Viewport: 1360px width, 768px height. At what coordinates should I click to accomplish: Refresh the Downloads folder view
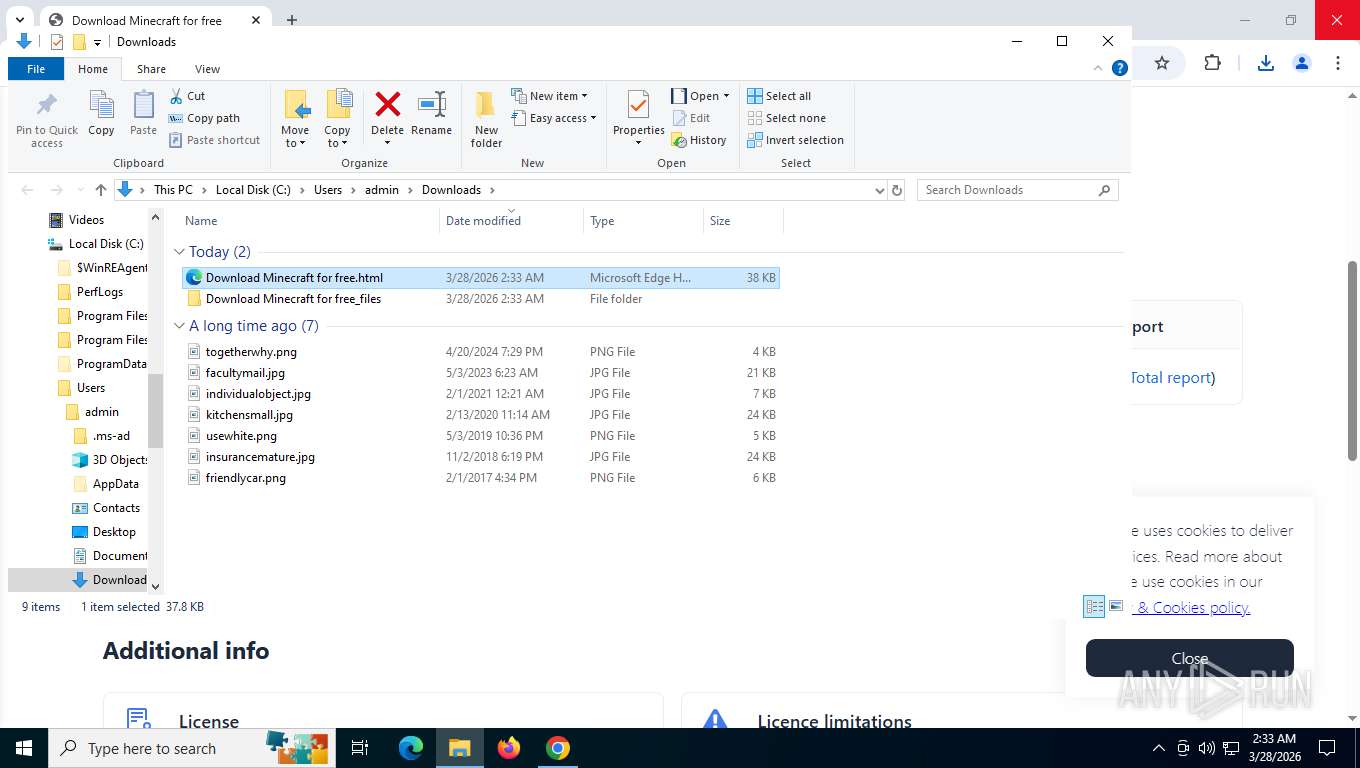pyautogui.click(x=897, y=190)
